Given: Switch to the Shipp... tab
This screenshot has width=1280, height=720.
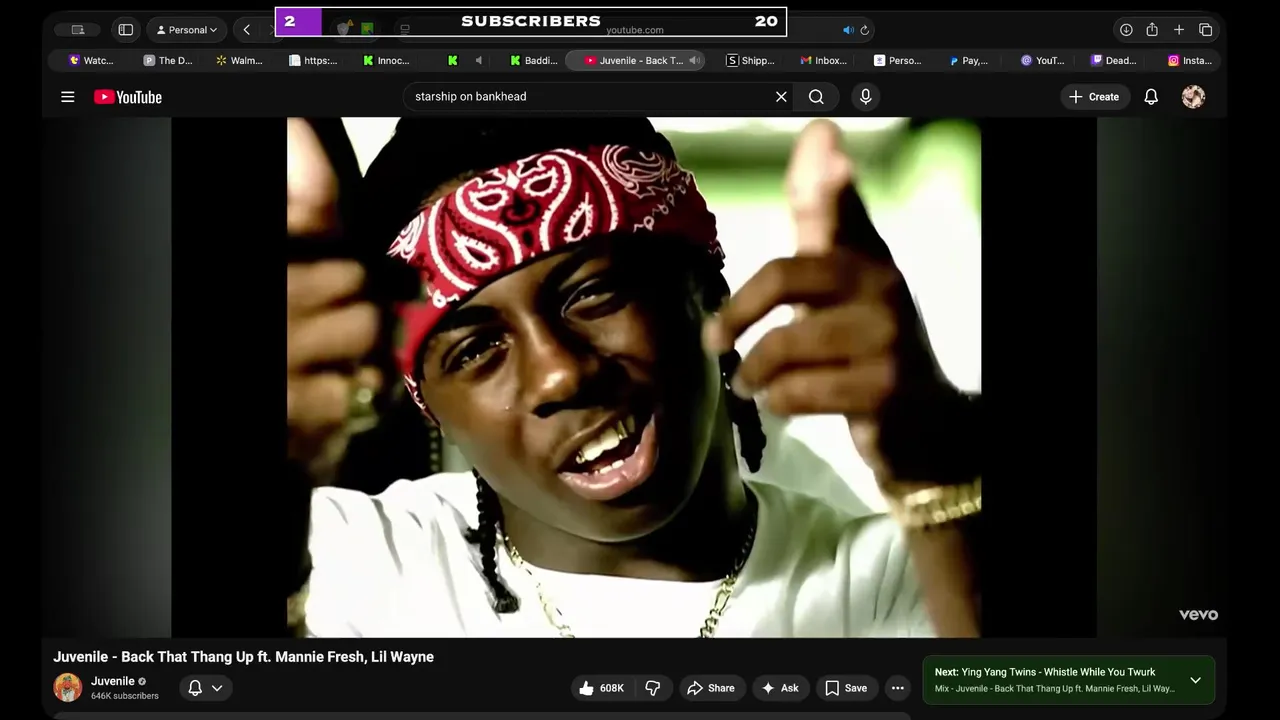Looking at the screenshot, I should [751, 61].
